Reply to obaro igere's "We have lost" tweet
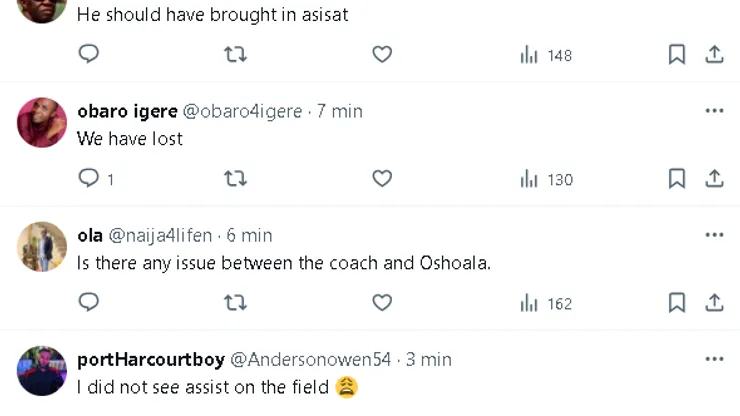The width and height of the screenshot is (740, 416). pos(89,178)
